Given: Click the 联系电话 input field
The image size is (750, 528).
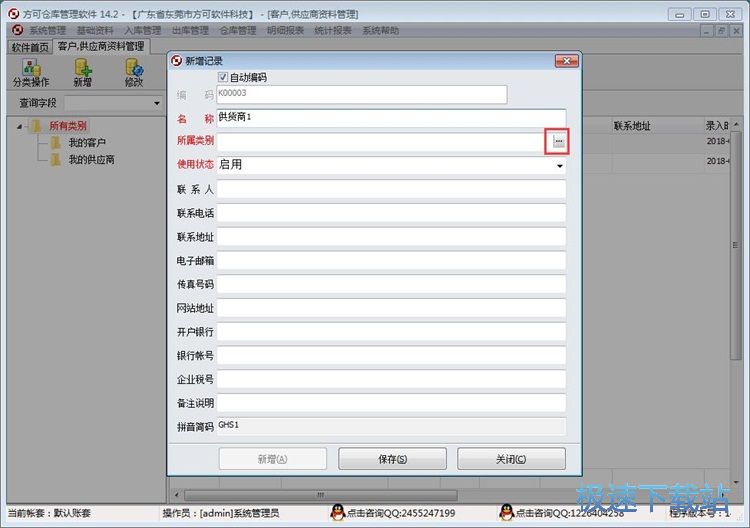Looking at the screenshot, I should [391, 213].
